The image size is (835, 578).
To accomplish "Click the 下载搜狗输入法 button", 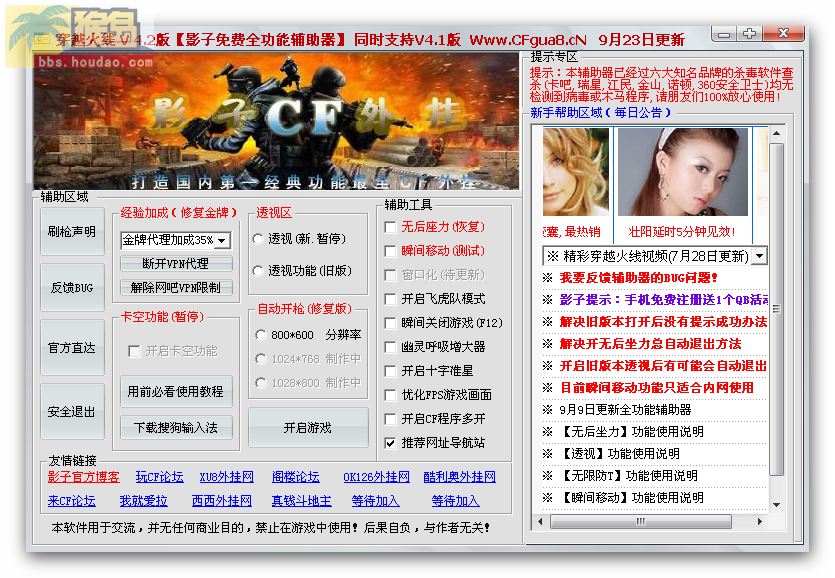I will 176,428.
